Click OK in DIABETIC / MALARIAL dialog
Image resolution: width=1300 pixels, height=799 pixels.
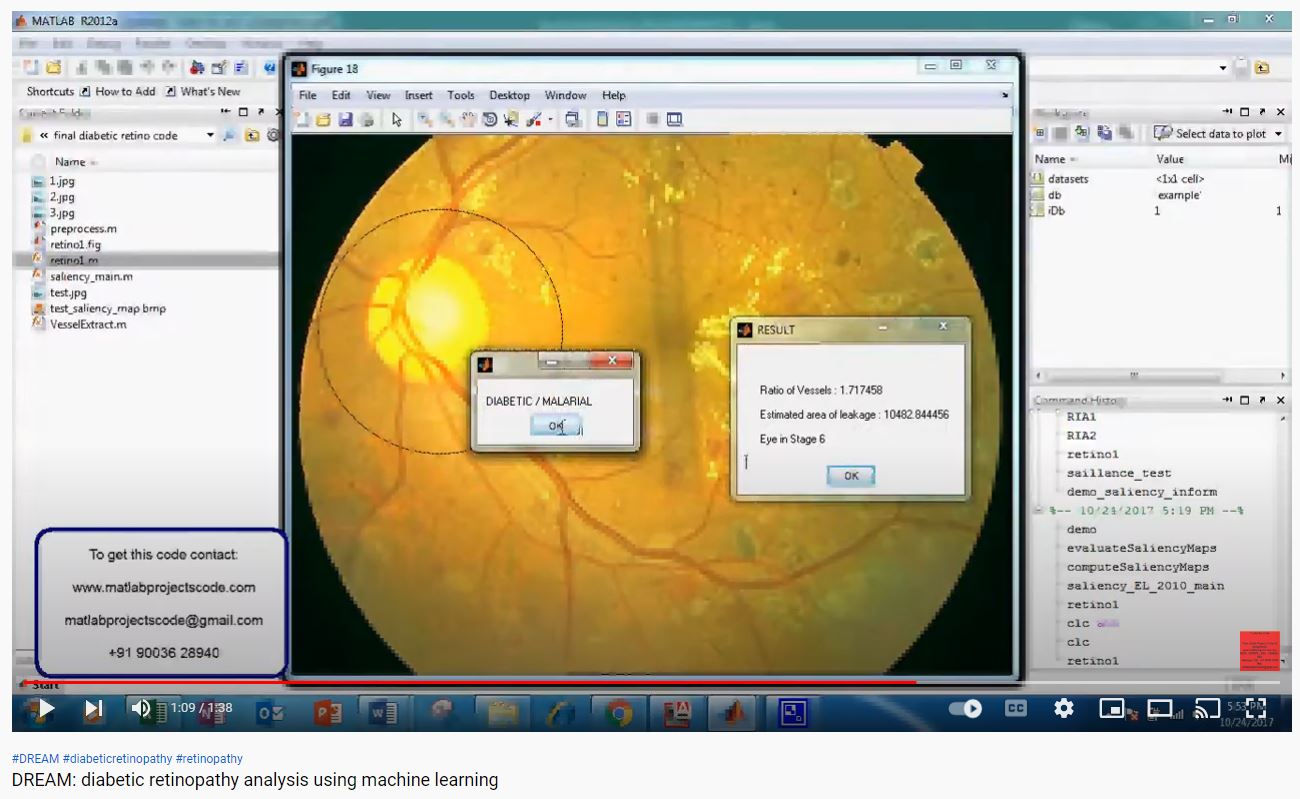(x=555, y=426)
